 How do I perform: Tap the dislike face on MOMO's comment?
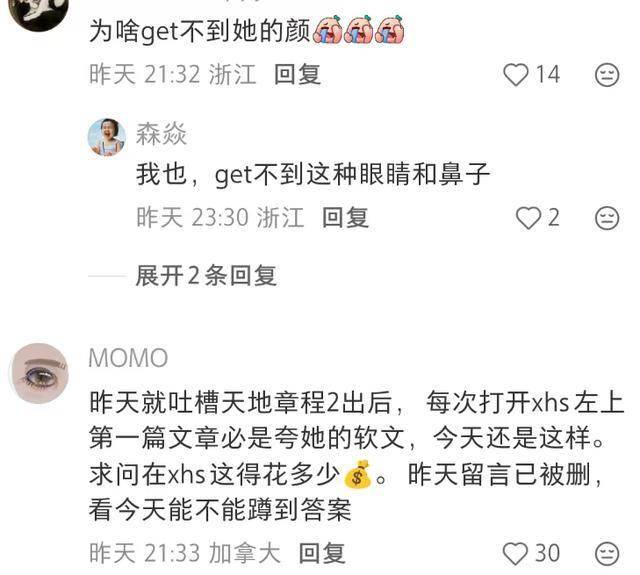pos(607,553)
